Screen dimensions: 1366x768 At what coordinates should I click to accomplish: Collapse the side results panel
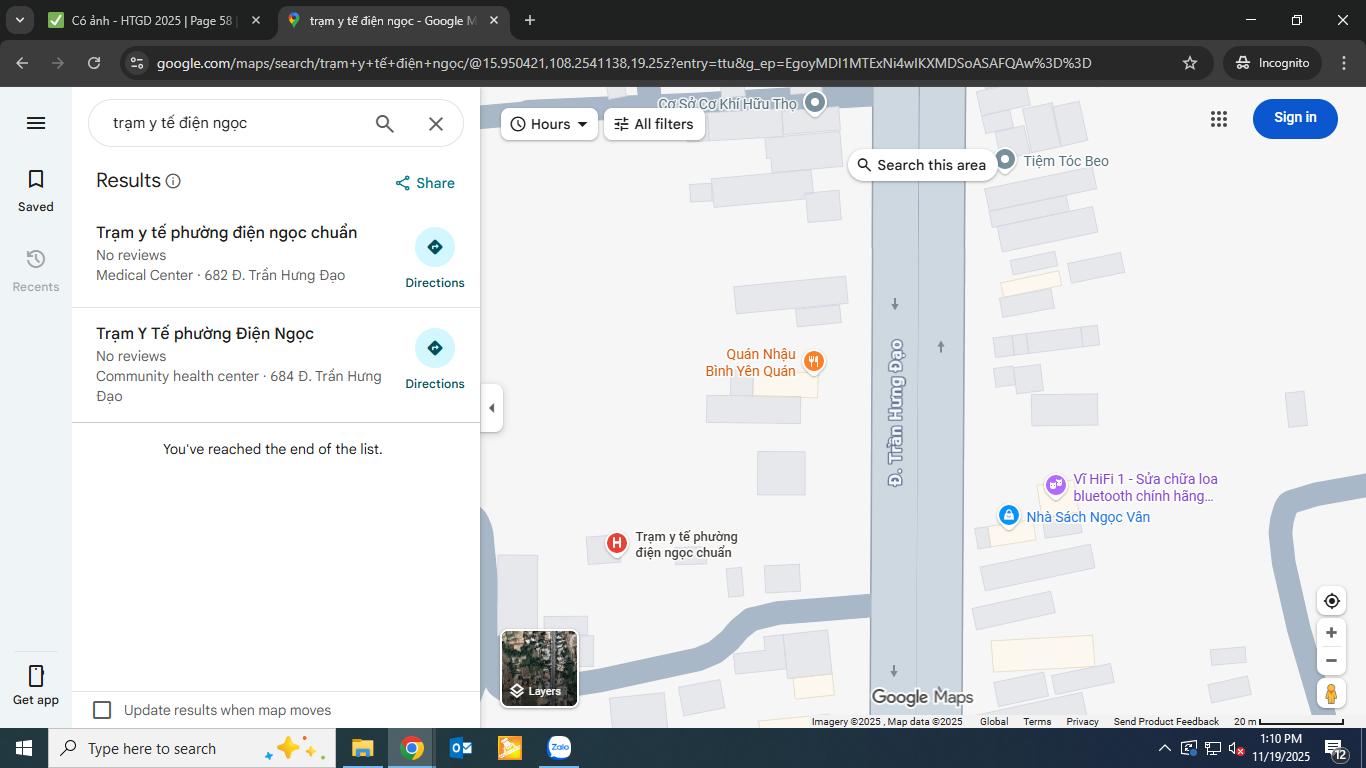(x=491, y=408)
